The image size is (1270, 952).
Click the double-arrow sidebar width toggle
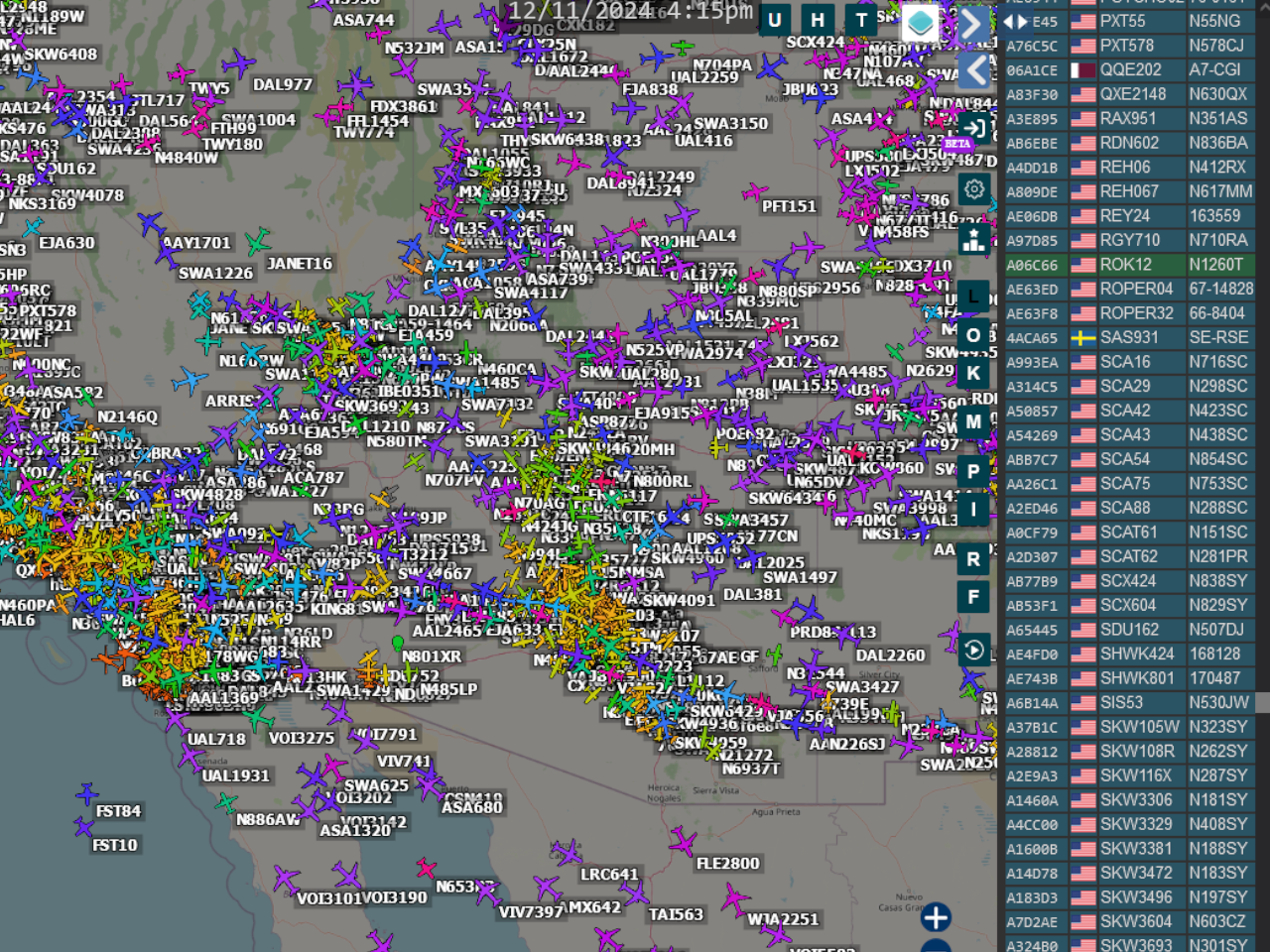click(x=1015, y=21)
